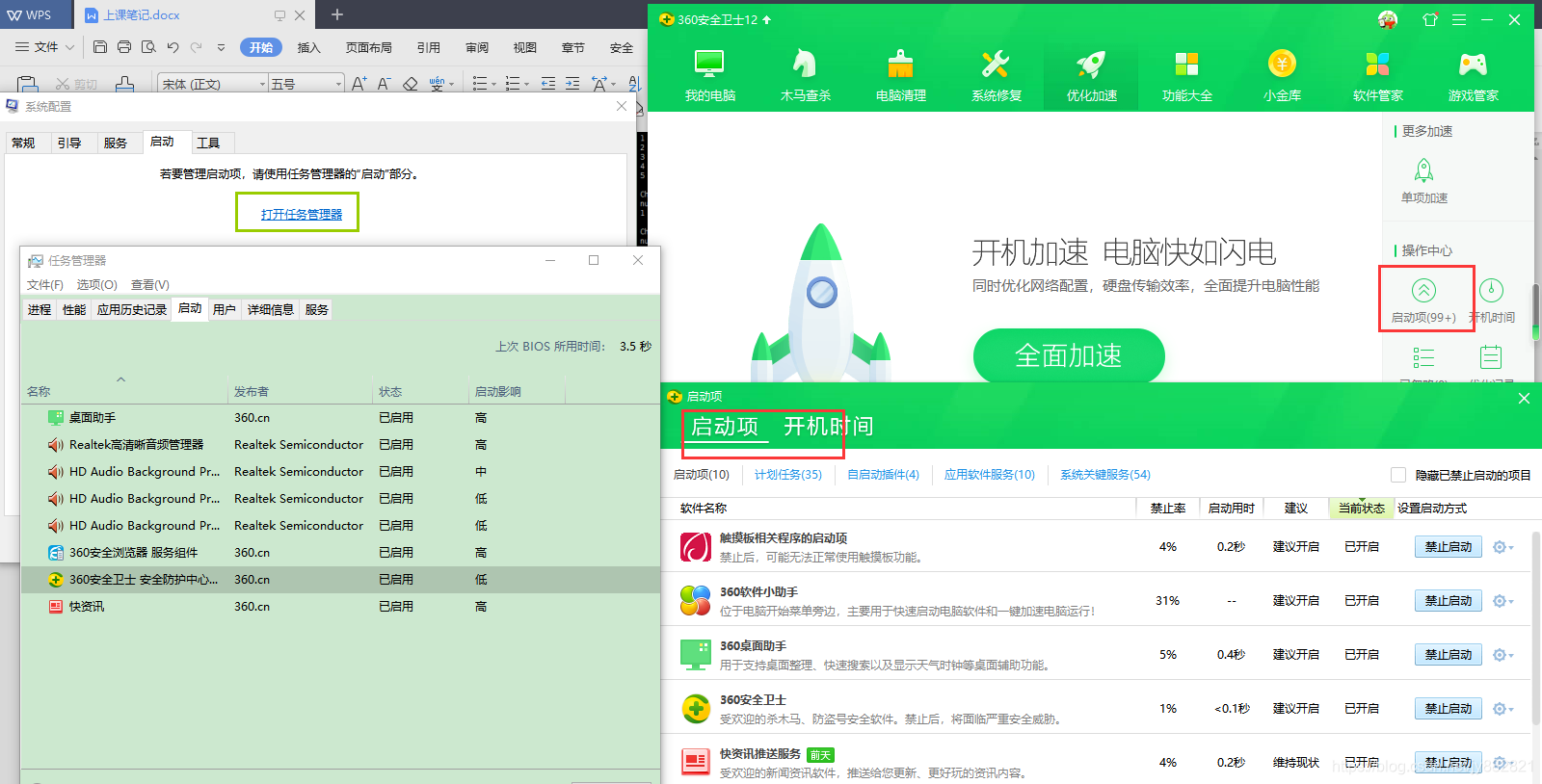Redo action in WPS toolbar
The height and width of the screenshot is (784, 1542).
pyautogui.click(x=197, y=46)
